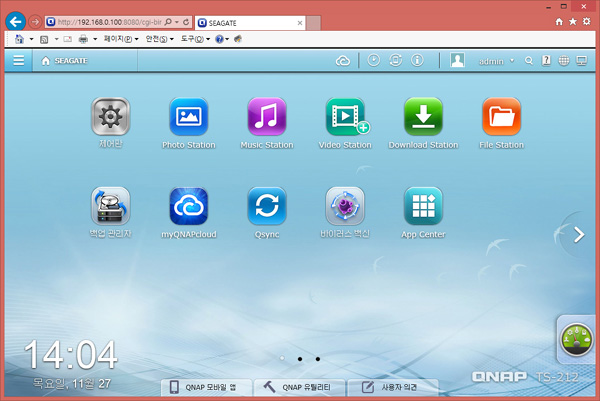Open the browser 도구(O) menu

click(x=193, y=39)
